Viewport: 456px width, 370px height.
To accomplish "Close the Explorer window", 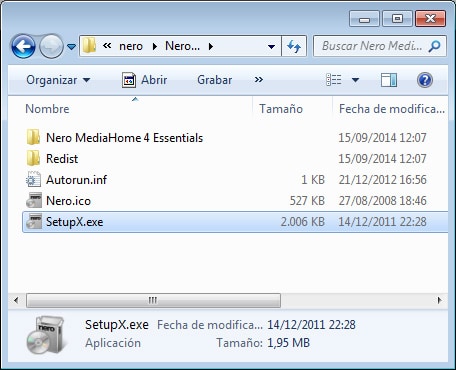I will [x=430, y=19].
